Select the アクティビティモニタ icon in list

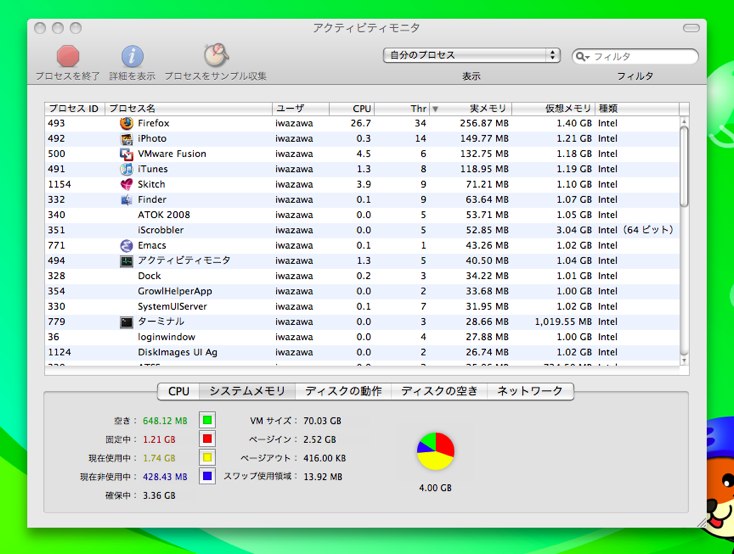pos(126,261)
